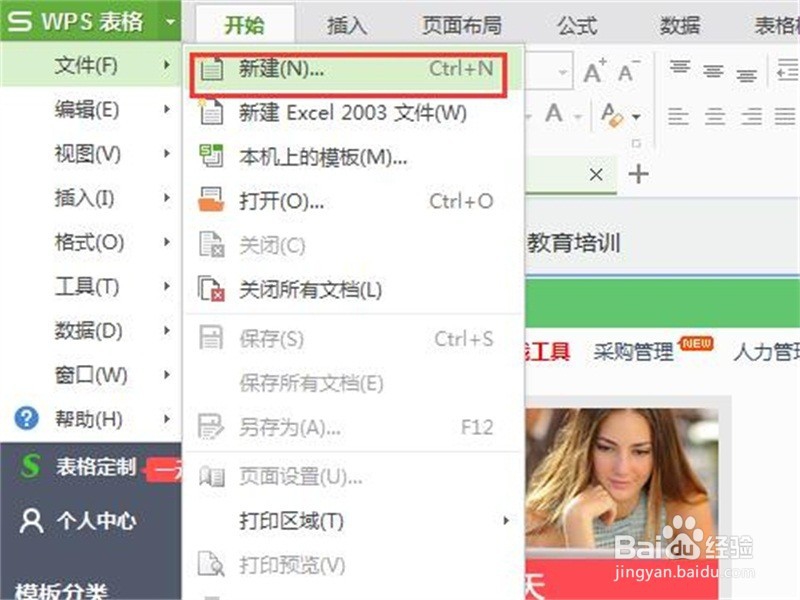Viewport: 800px width, 600px height.
Task: Click the 新建 Excel 2003 文件 icon
Action: tap(211, 113)
